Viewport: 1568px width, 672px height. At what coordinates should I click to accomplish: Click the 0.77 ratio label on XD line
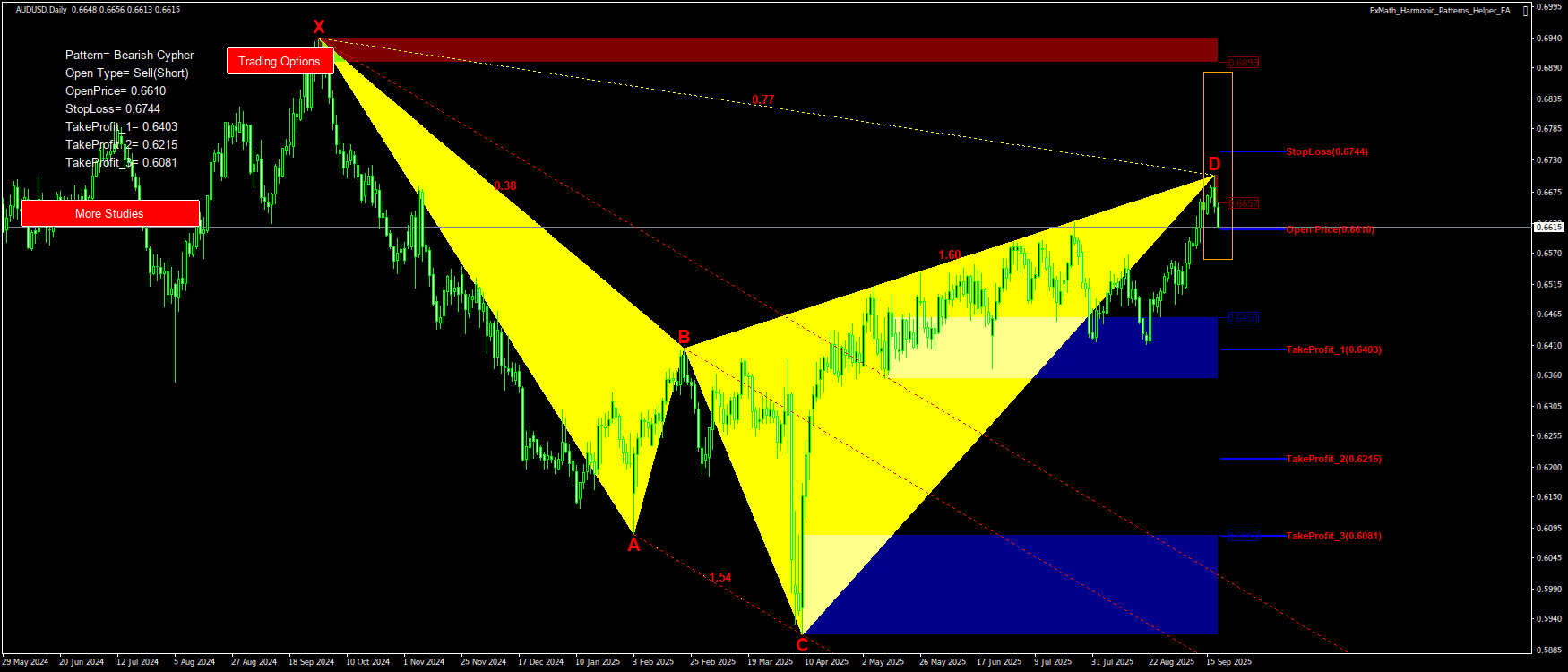762,99
